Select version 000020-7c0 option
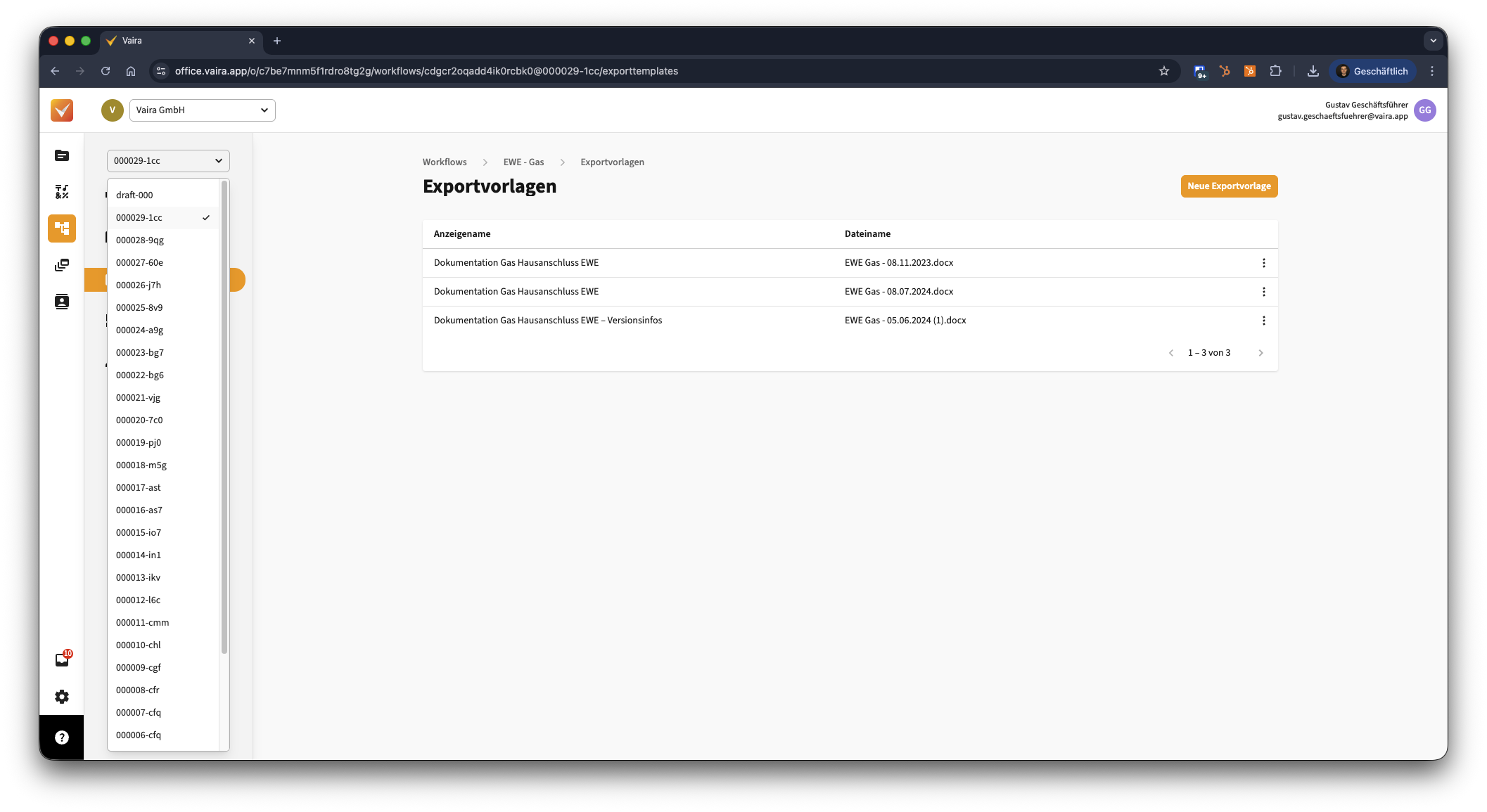 139,420
